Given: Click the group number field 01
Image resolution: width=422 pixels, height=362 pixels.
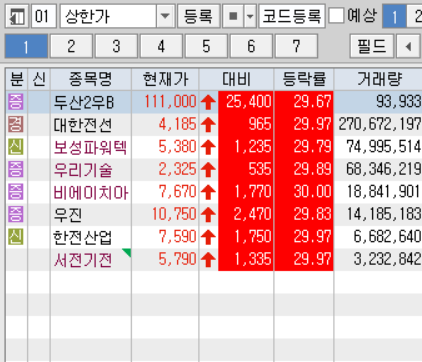Looking at the screenshot, I should coord(44,16).
